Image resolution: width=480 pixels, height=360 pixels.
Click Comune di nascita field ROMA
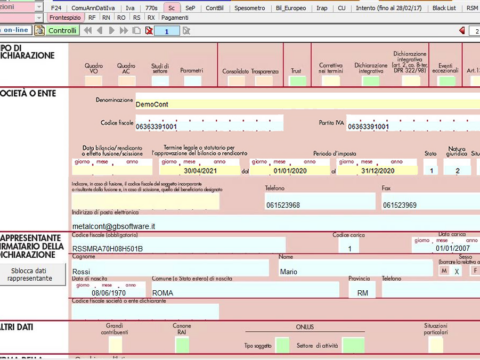tap(245, 290)
